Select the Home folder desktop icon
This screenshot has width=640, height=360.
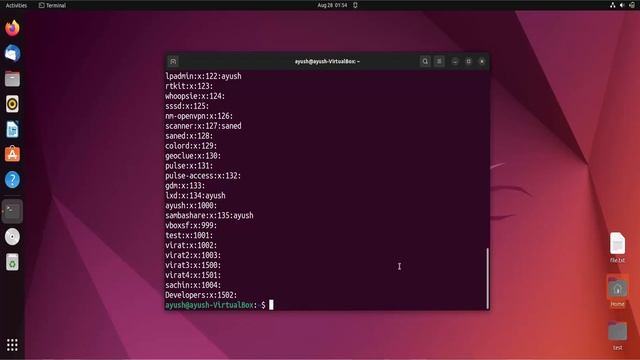pyautogui.click(x=618, y=291)
